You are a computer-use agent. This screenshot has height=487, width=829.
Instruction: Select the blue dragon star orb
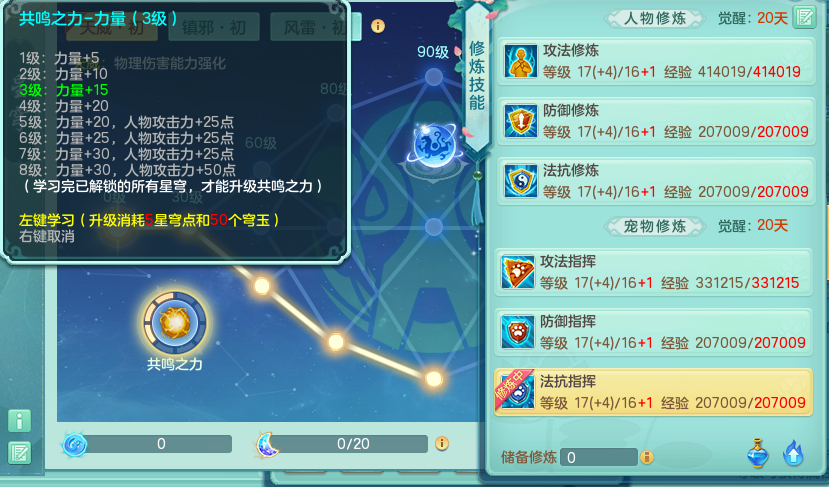tap(434, 145)
